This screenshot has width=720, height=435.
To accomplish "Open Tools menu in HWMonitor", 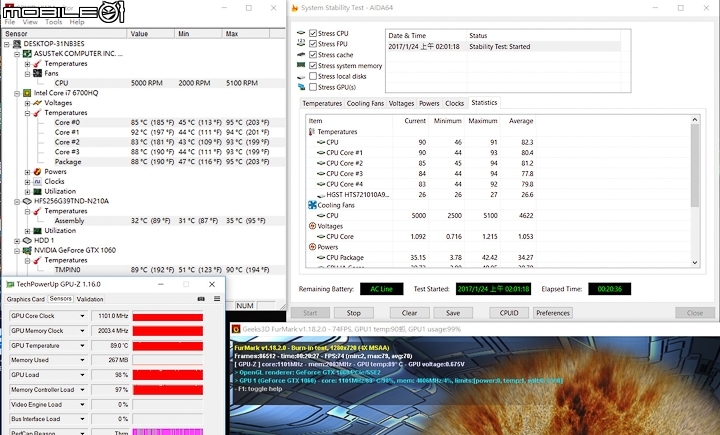I will tap(54, 22).
